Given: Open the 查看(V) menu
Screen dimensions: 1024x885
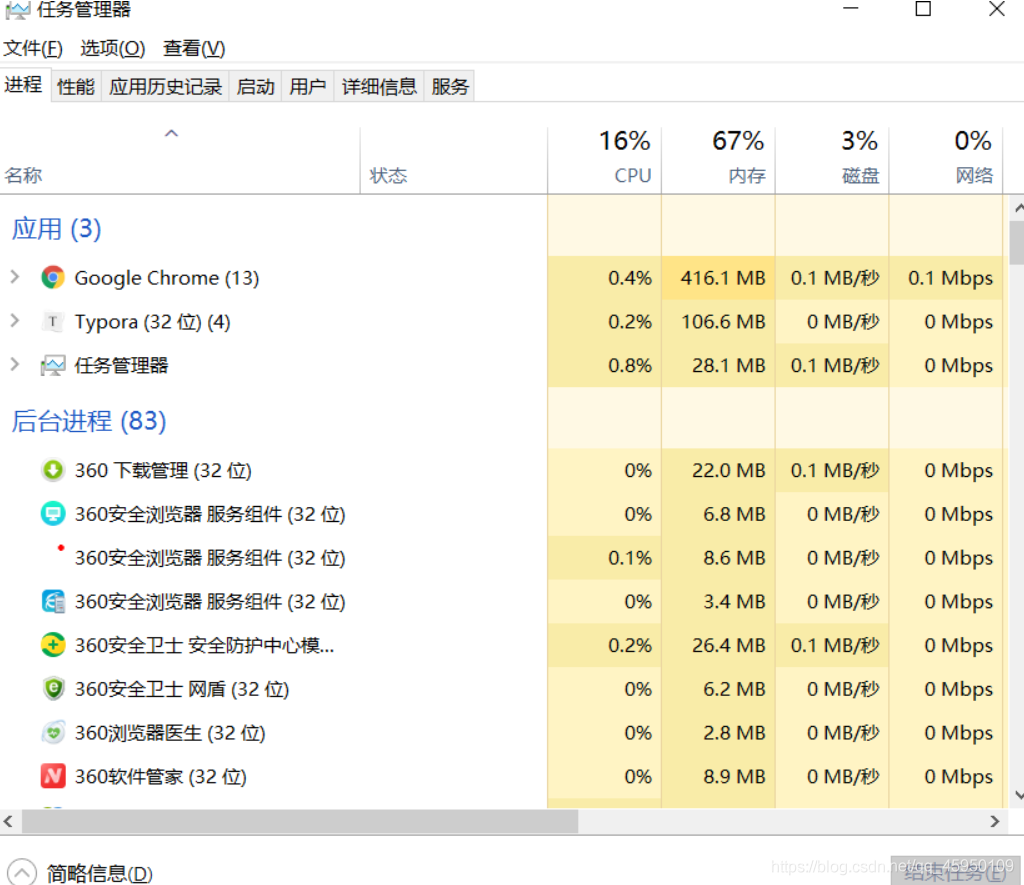Looking at the screenshot, I should (194, 48).
